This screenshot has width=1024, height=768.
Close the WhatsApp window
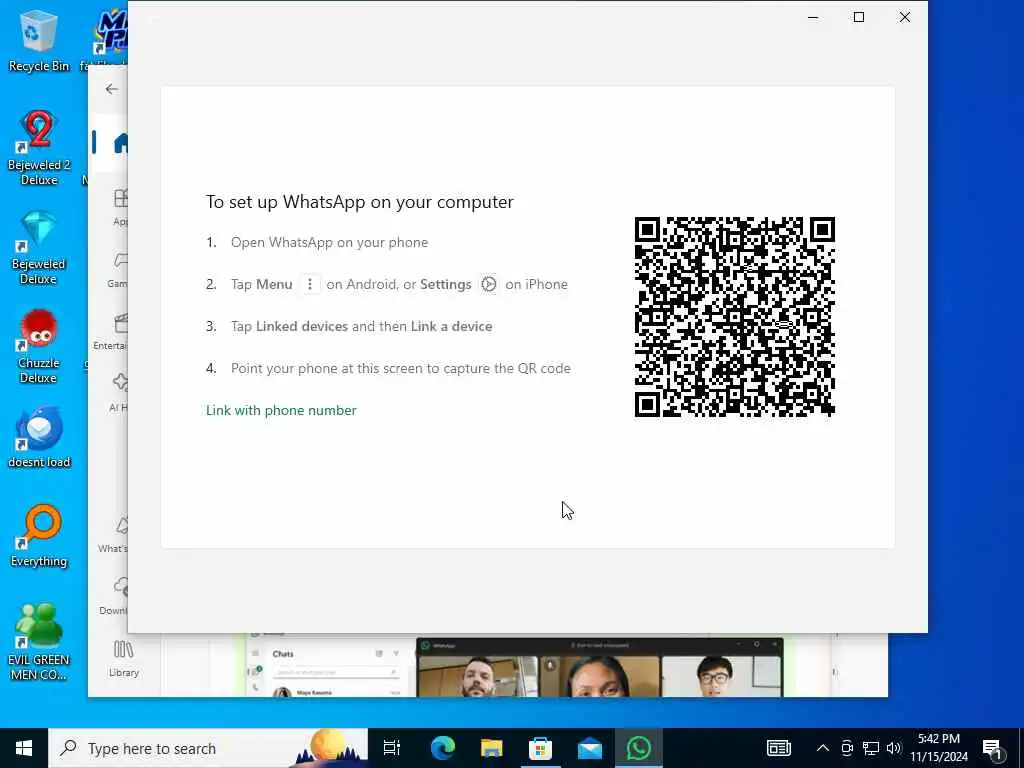904,18
